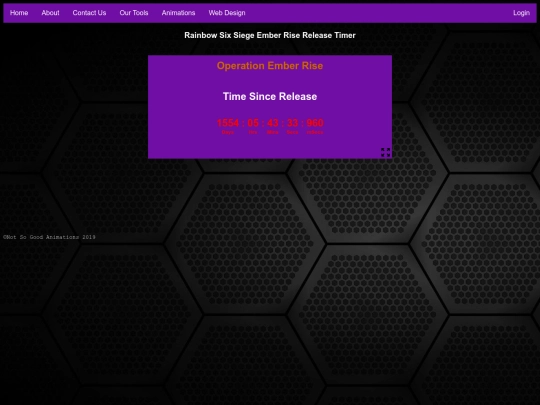This screenshot has height=405, width=540.
Task: Click the Operation Ember Rise heading
Action: 270,66
